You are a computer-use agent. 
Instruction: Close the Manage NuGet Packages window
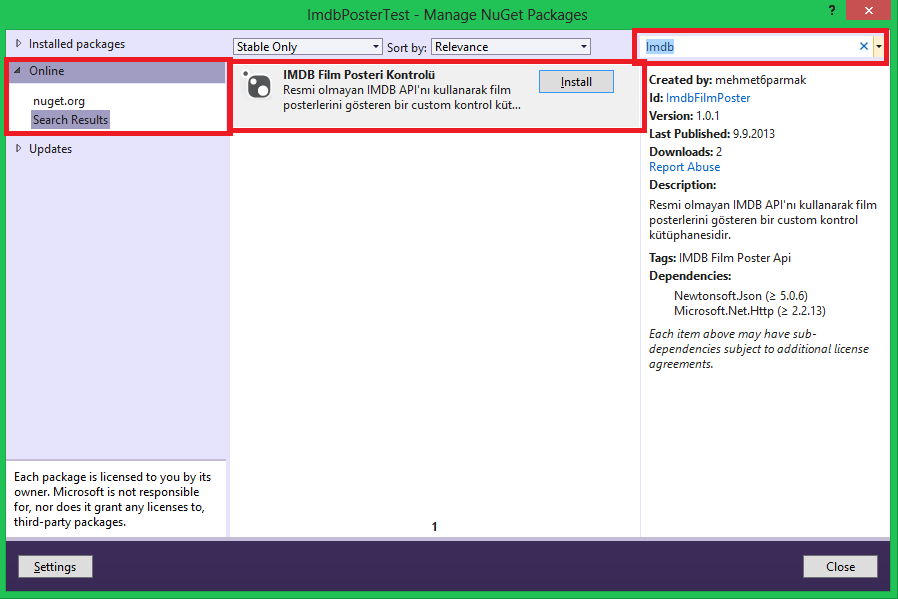pyautogui.click(x=868, y=10)
